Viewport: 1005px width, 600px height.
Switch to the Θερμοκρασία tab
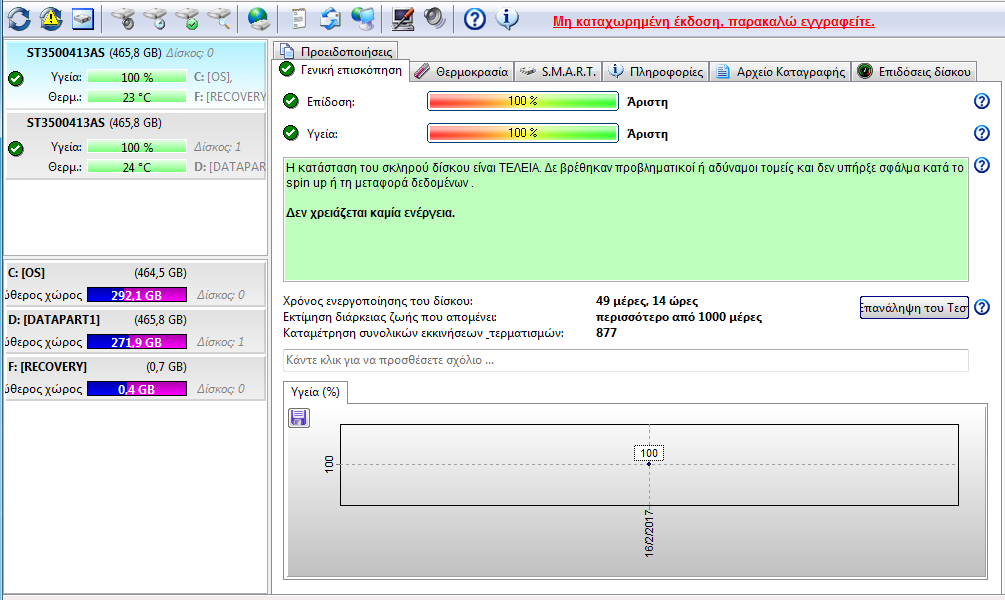tap(461, 71)
